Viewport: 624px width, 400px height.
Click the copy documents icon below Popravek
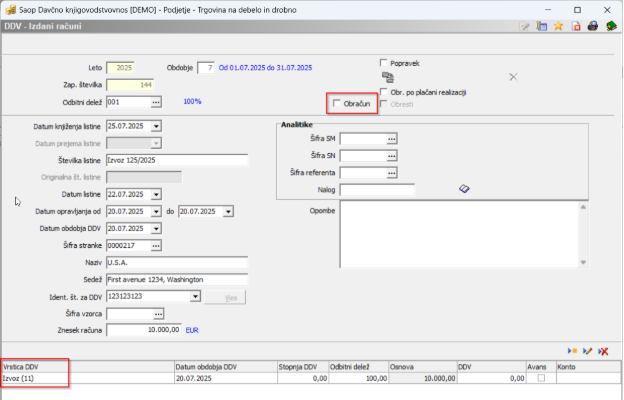tap(387, 76)
